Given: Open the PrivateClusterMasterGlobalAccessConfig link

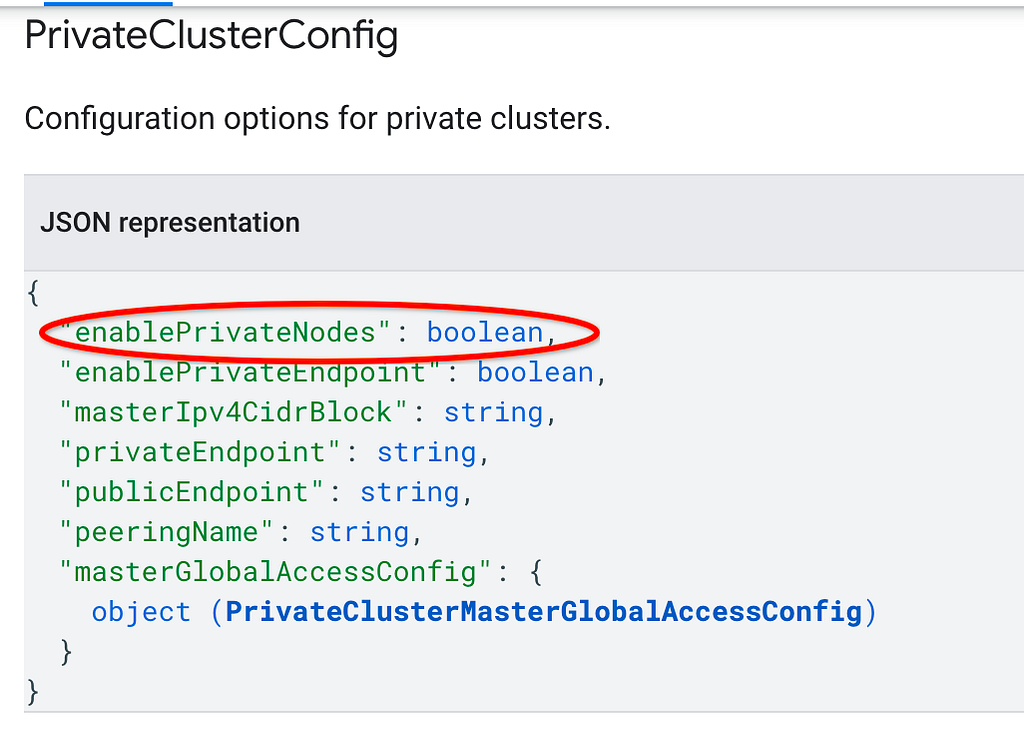Looking at the screenshot, I should tap(543, 612).
